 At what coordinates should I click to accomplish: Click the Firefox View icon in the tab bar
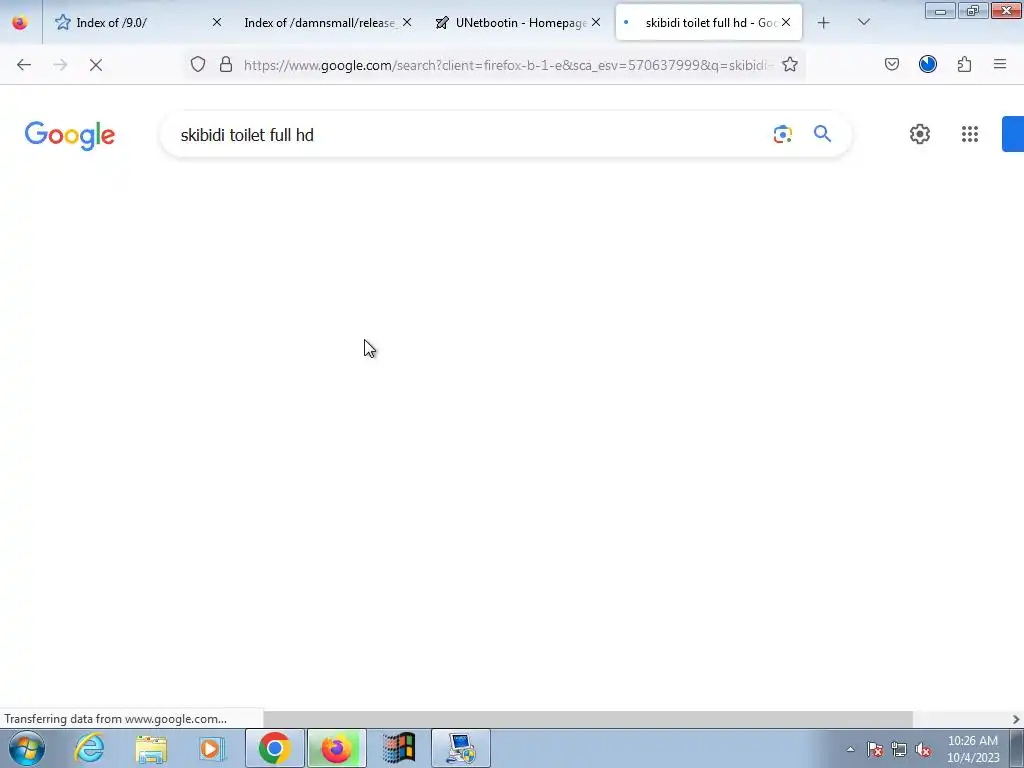20,22
